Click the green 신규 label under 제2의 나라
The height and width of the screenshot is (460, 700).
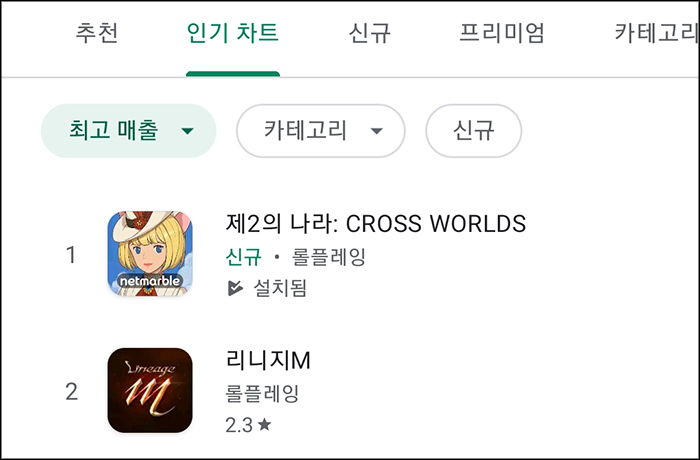coord(243,257)
